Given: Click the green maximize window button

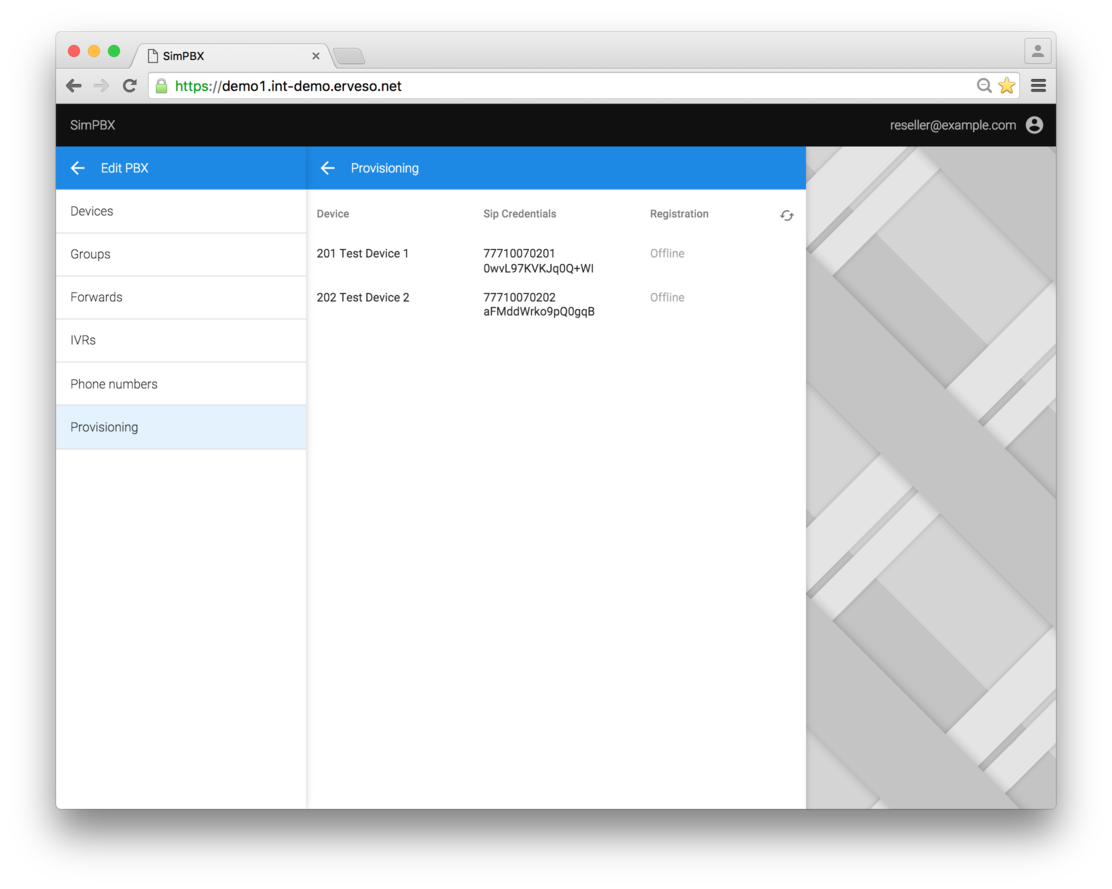Looking at the screenshot, I should [x=113, y=51].
